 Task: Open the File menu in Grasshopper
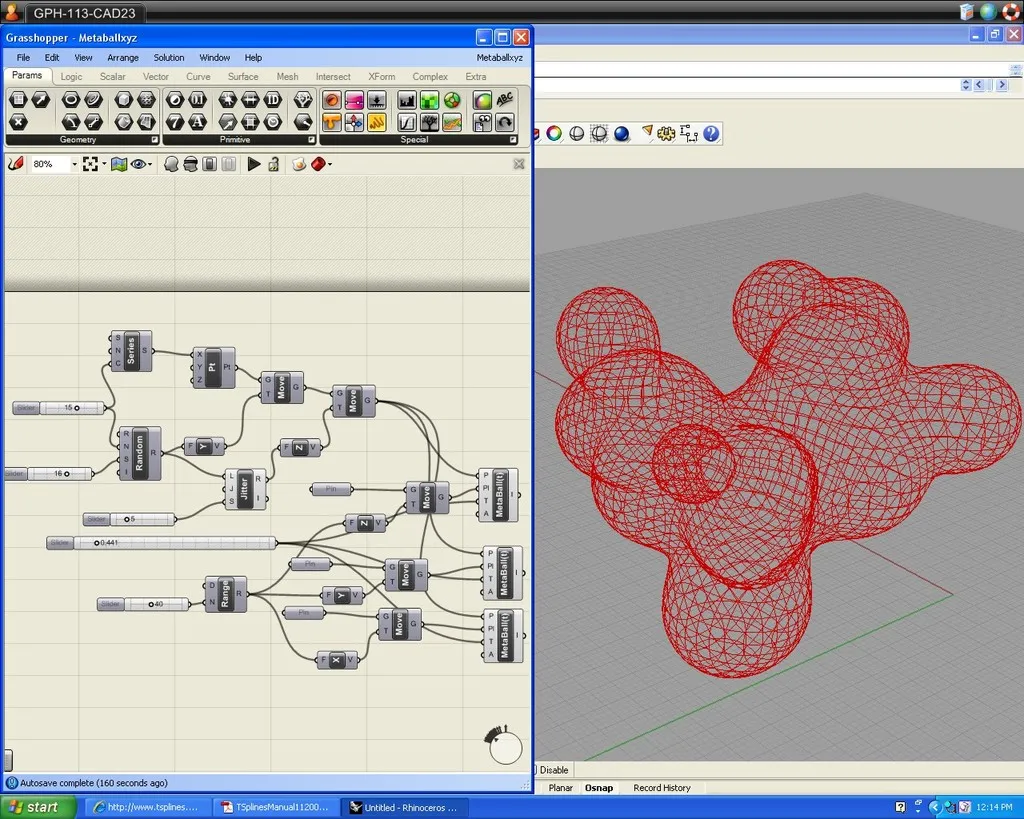pos(23,57)
